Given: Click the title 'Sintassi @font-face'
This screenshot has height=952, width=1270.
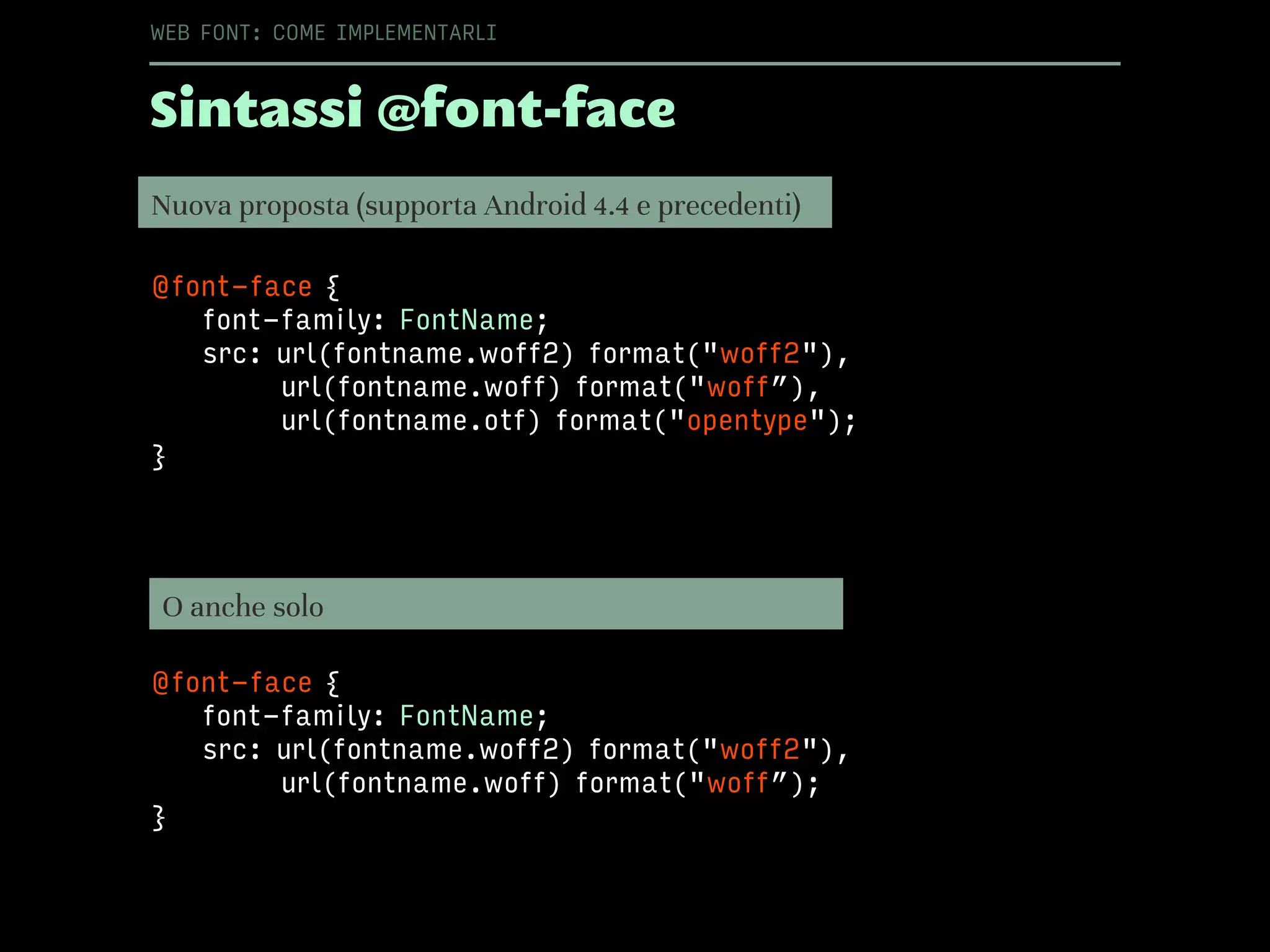Looking at the screenshot, I should [x=413, y=108].
